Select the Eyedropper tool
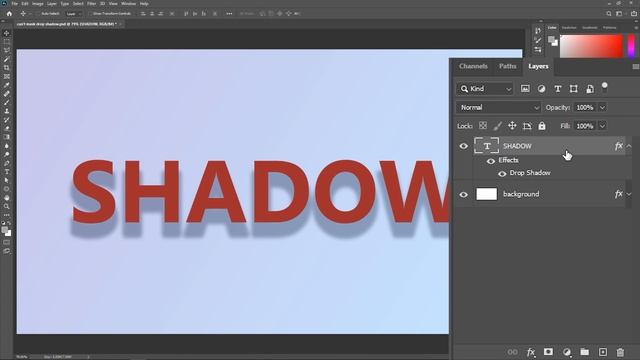 (x=7, y=85)
